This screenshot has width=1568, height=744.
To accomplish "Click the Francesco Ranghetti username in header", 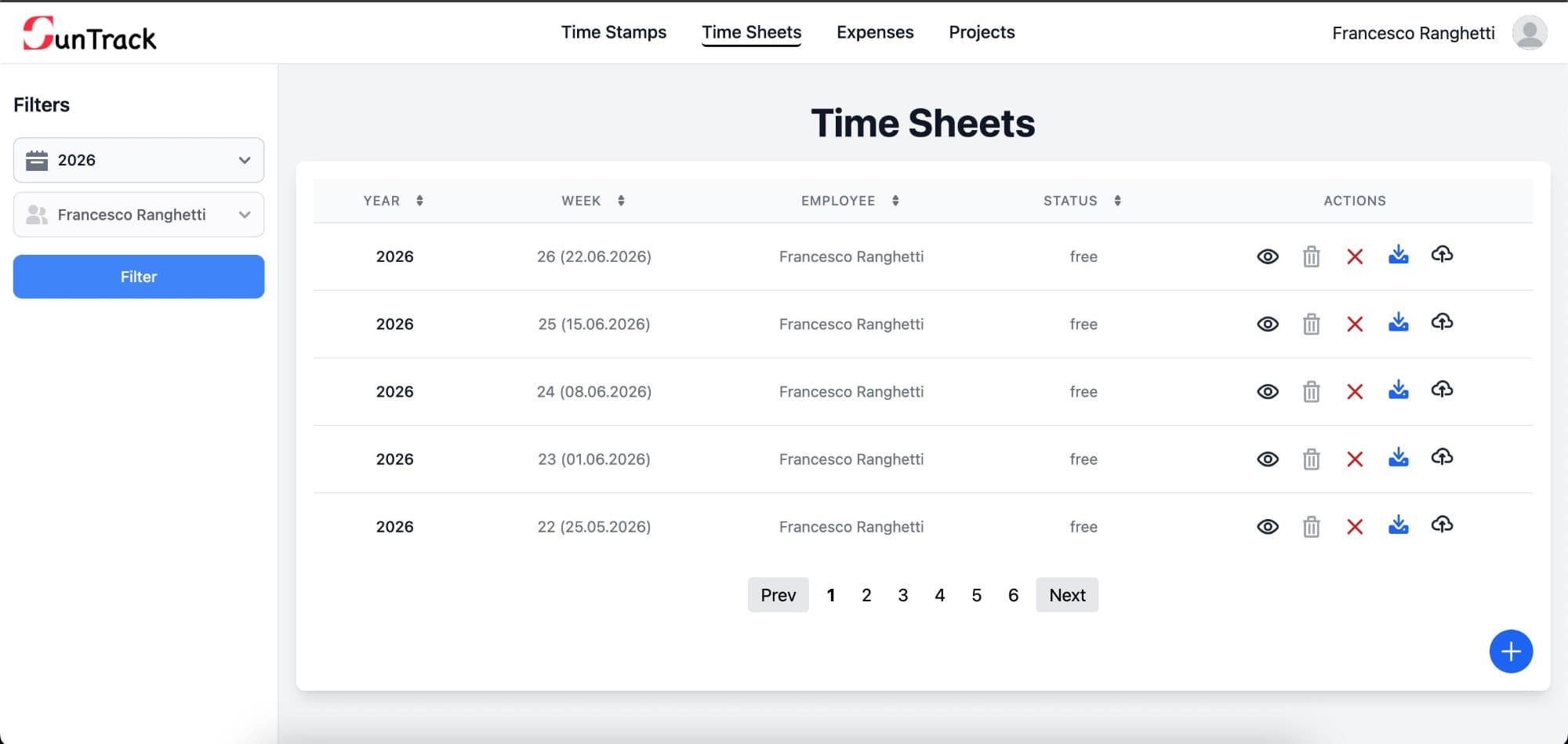I will (x=1413, y=33).
